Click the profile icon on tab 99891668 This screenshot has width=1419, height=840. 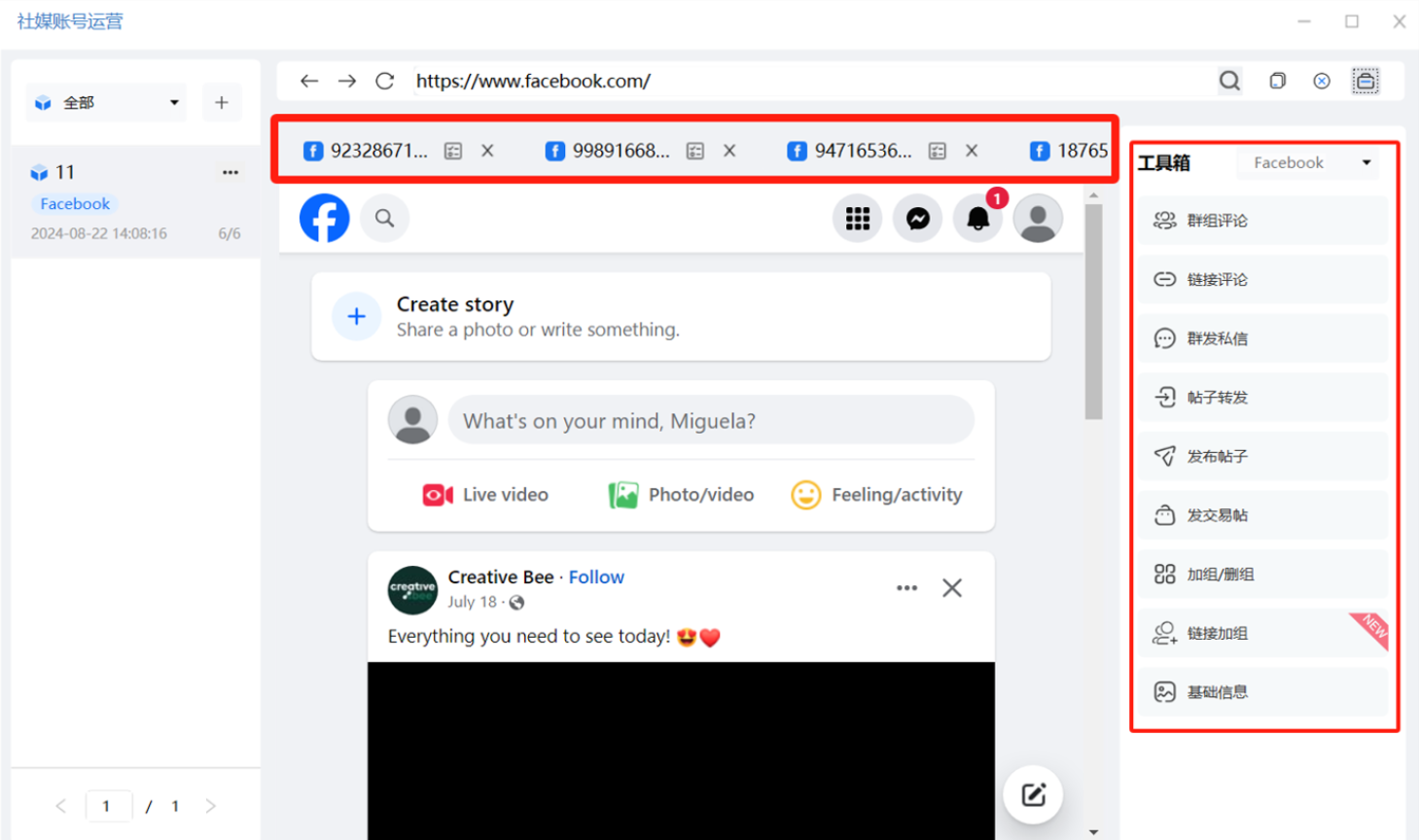[694, 151]
